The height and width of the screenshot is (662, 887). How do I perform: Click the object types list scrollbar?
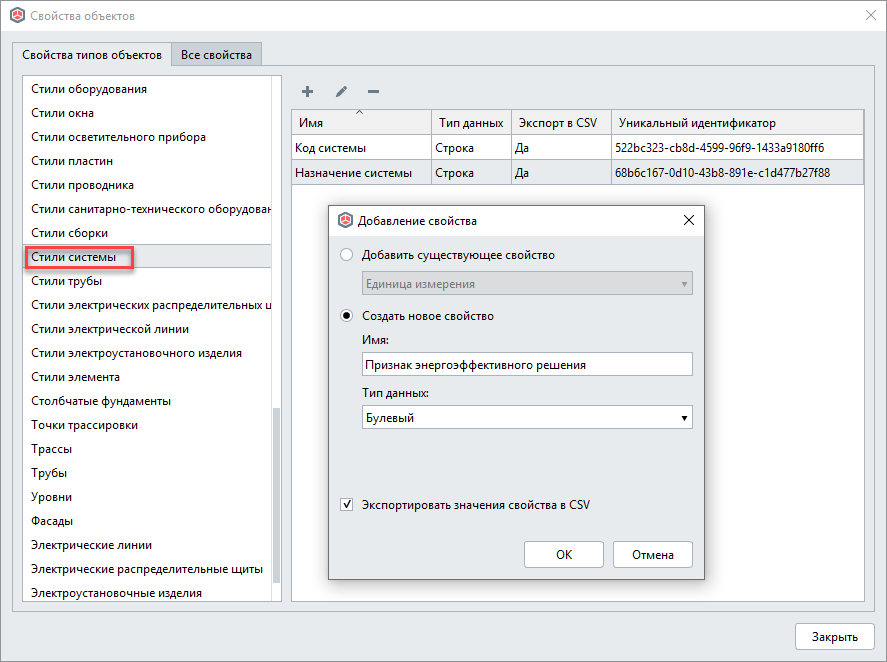(277, 495)
